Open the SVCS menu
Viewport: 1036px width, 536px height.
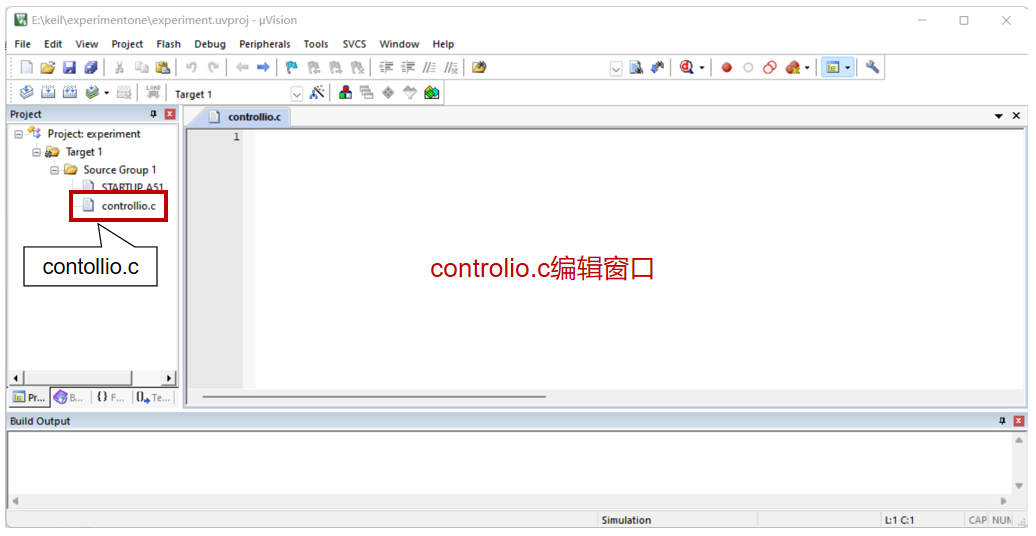[x=354, y=44]
